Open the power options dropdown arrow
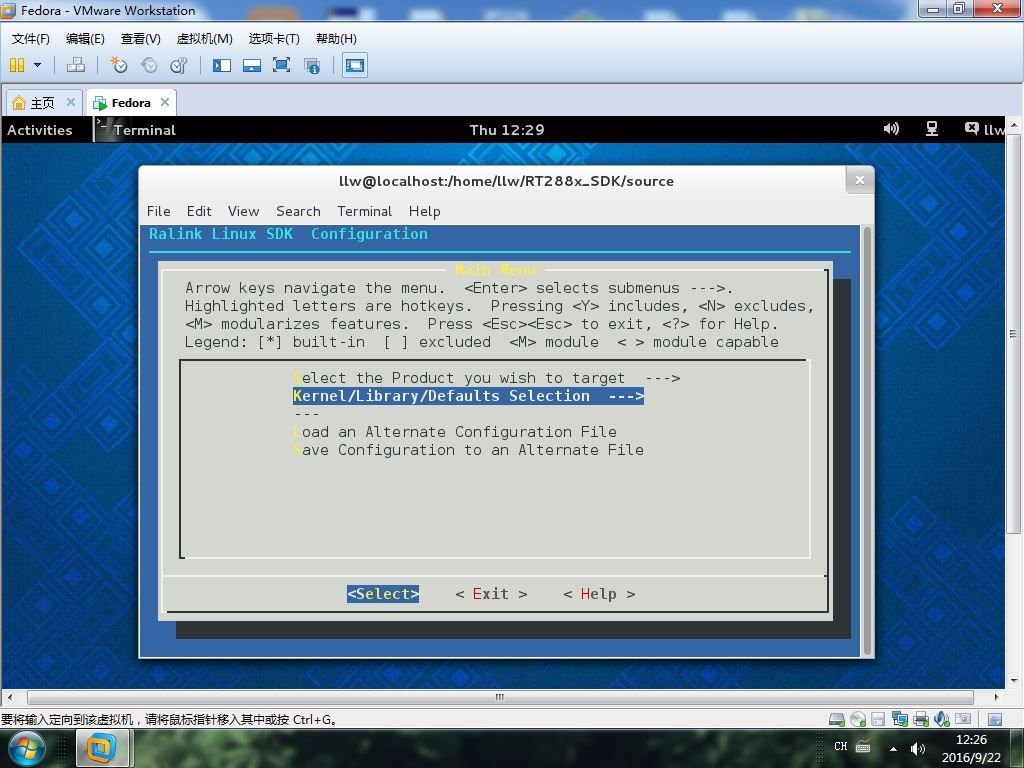 pos(37,65)
